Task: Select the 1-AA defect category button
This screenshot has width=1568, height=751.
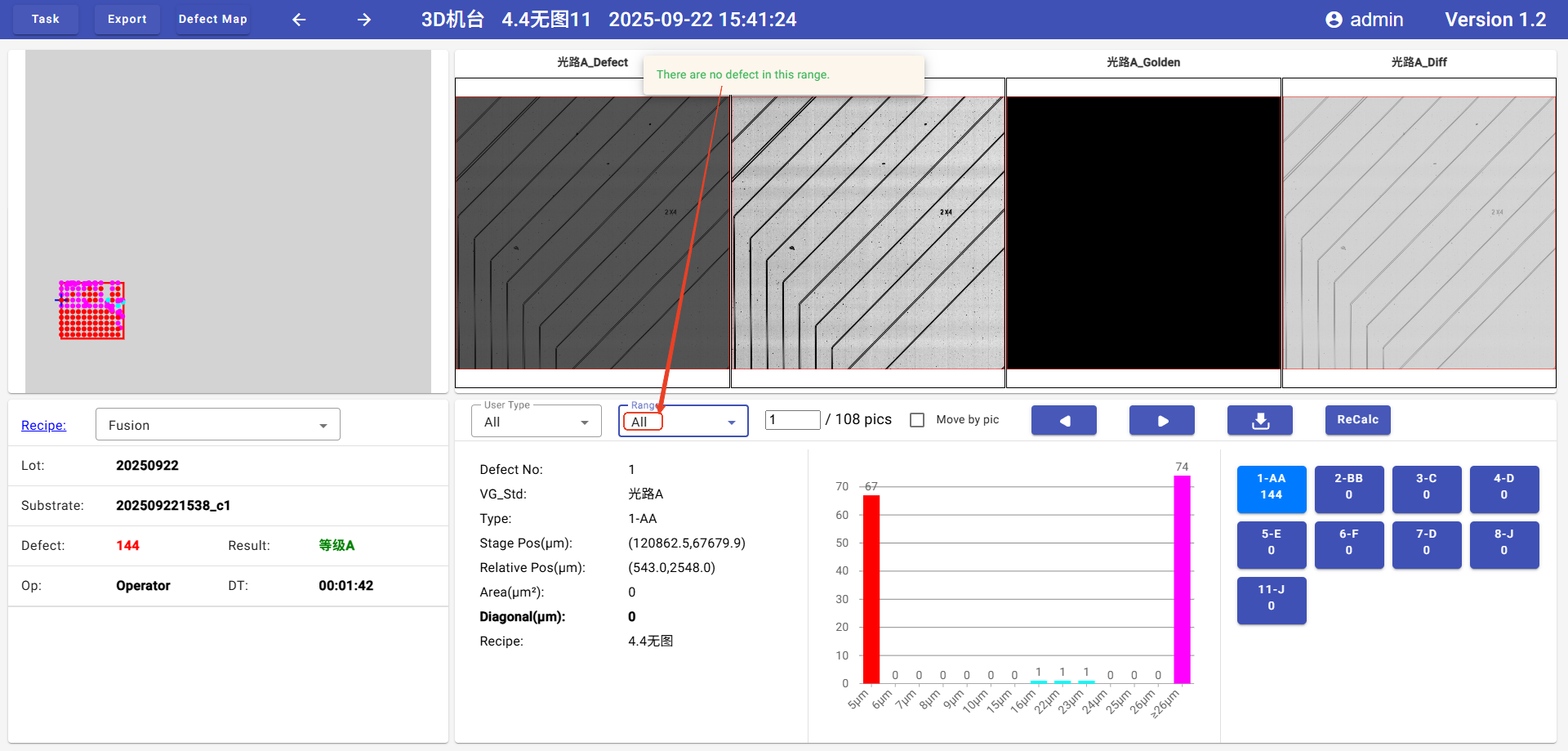Action: tap(1271, 488)
